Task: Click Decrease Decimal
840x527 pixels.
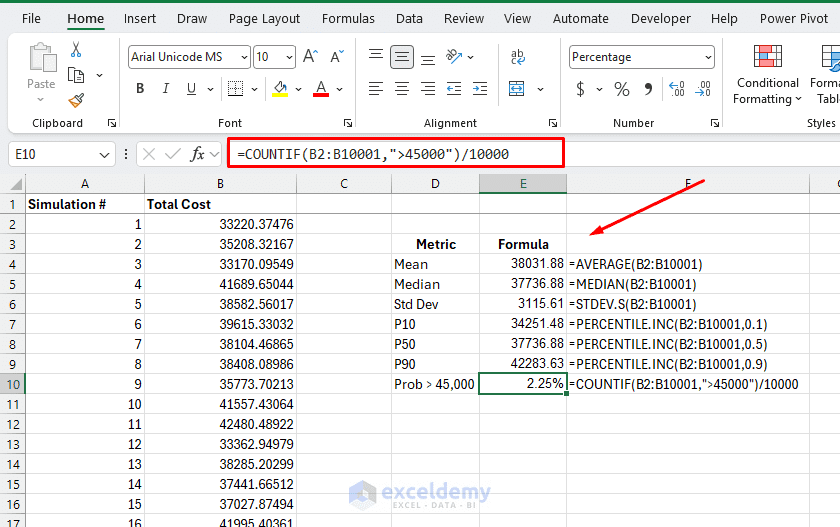Action: 703,88
